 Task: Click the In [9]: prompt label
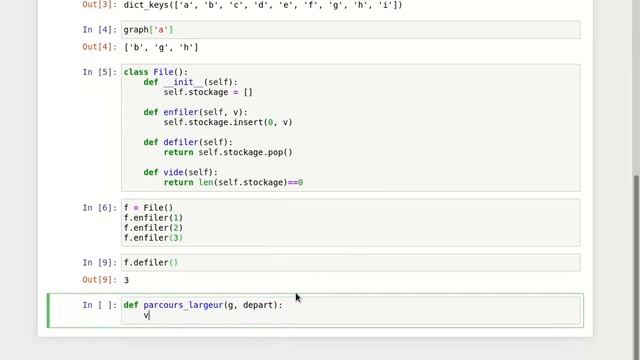(100, 262)
